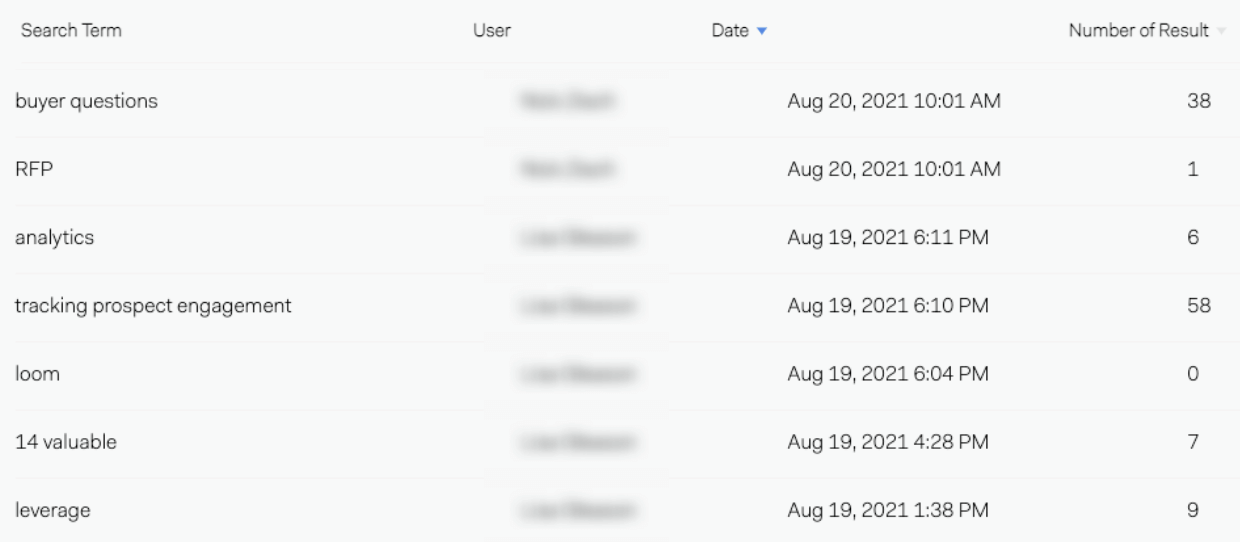Open 'tracking prospect engagement' search term
The height and width of the screenshot is (542, 1240).
click(152, 305)
